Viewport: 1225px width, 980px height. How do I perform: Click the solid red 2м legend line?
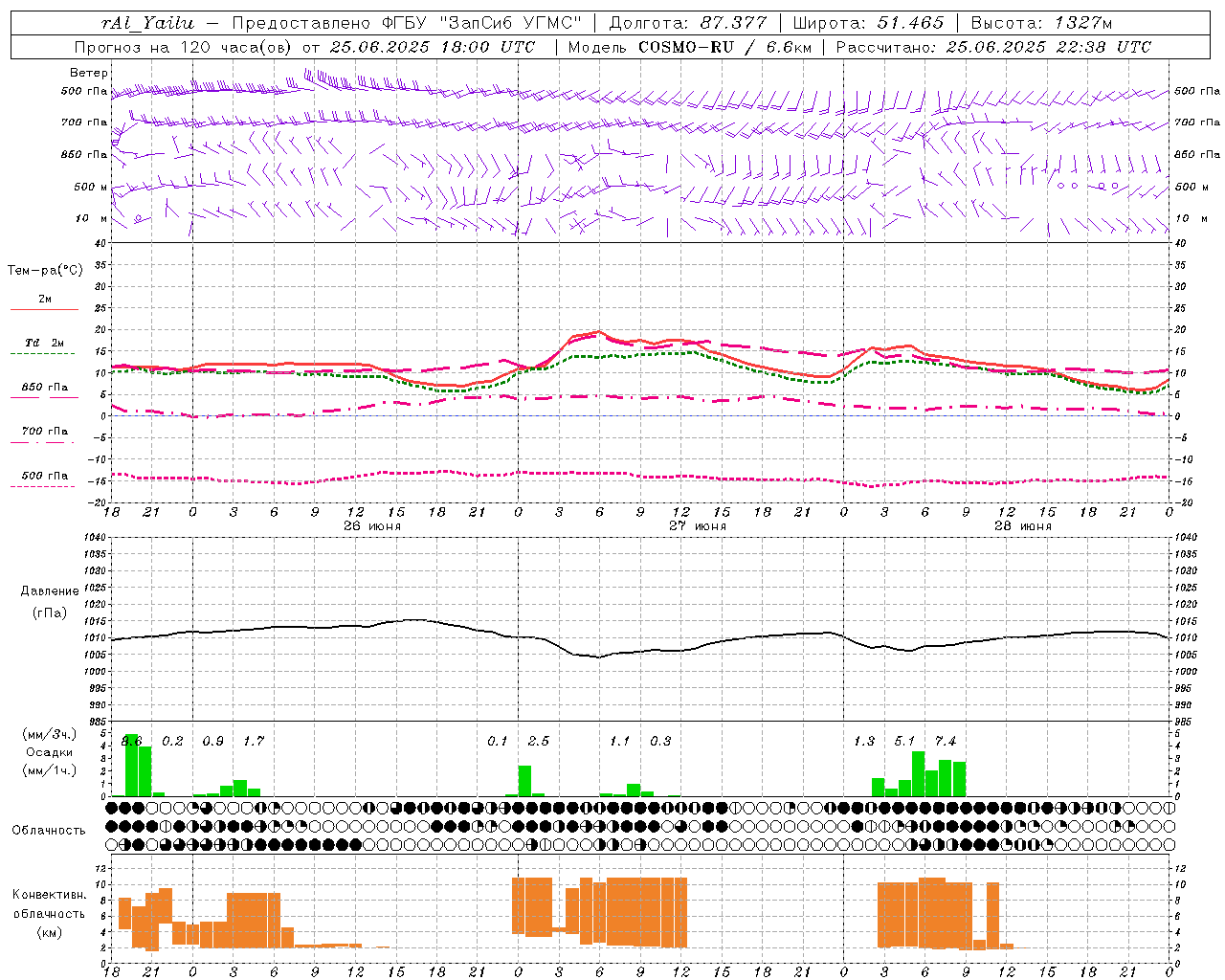tap(44, 310)
